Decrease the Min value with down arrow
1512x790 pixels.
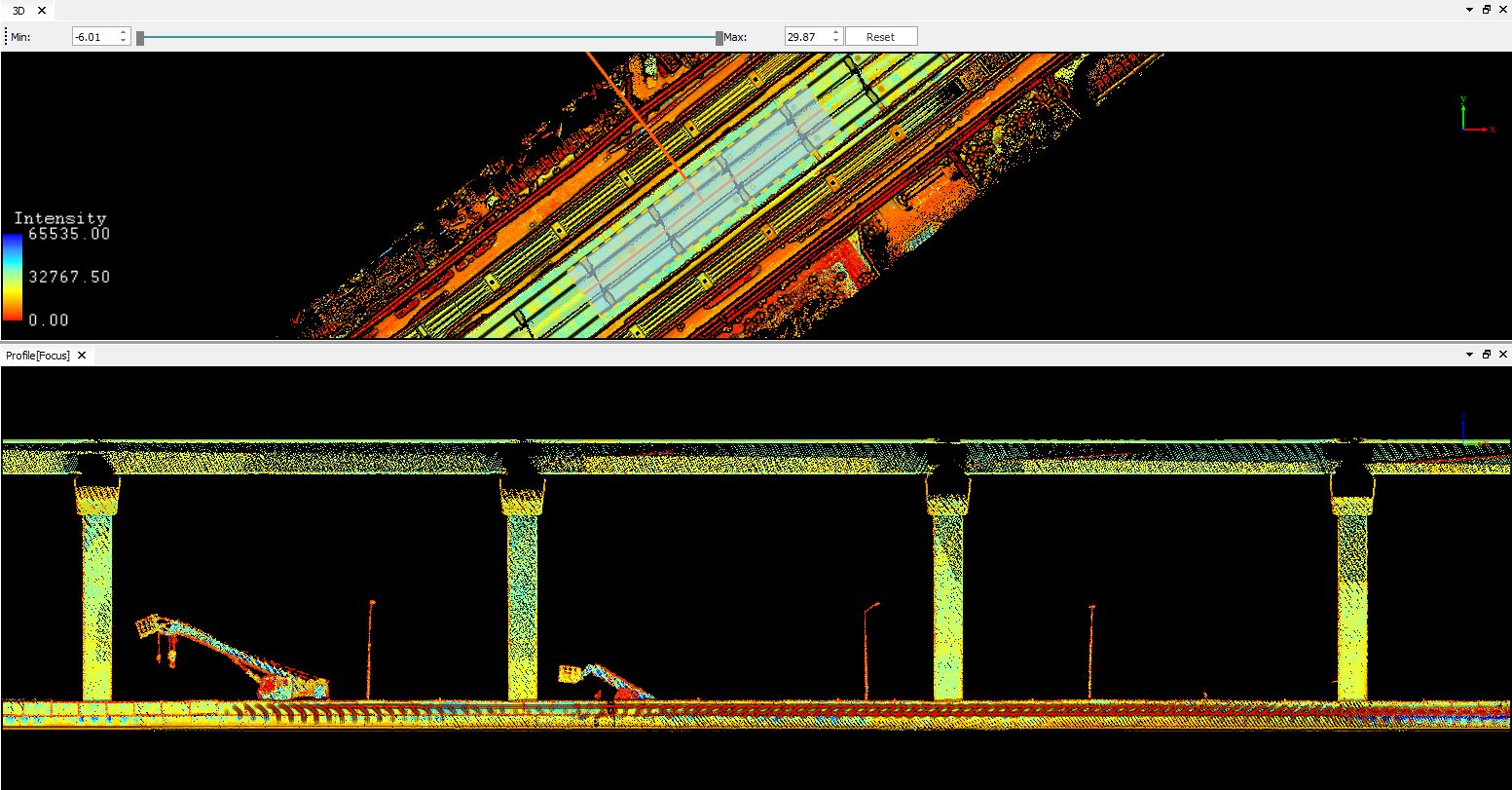pyautogui.click(x=123, y=41)
